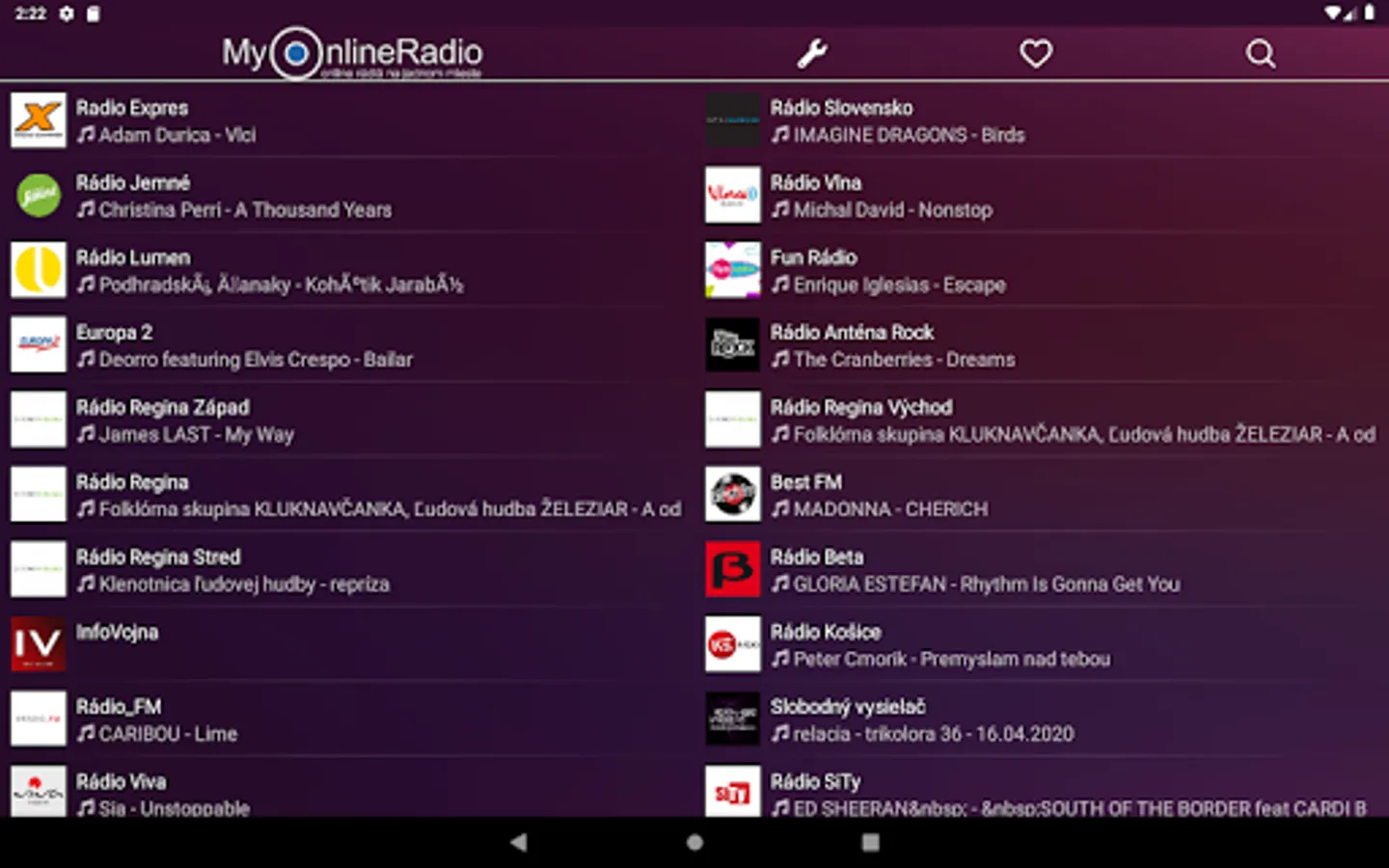Select Rádio Jemné from the list
Screen dimensions: 1389x868
click(347, 195)
